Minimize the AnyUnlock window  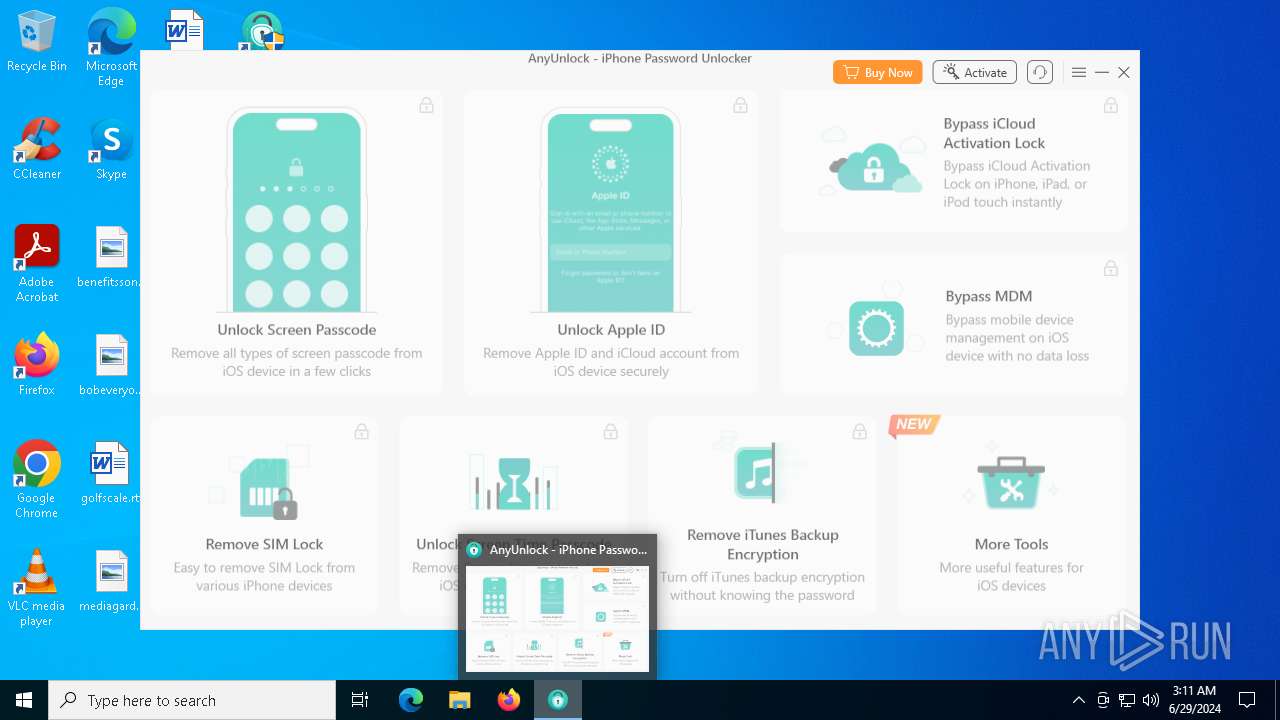tap(1101, 72)
